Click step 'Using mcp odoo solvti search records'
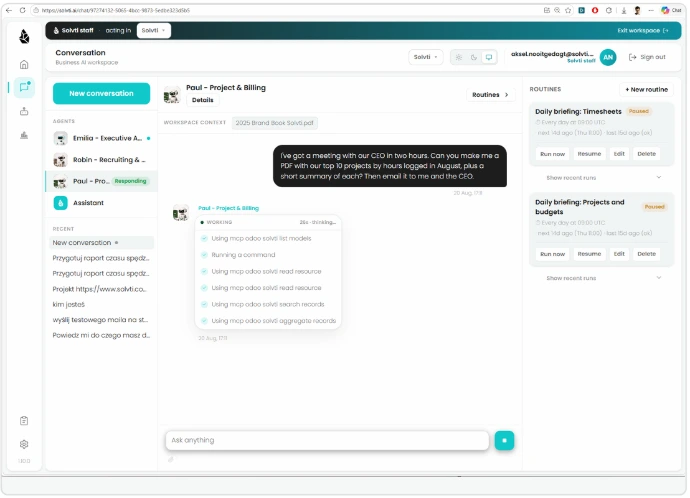The height and width of the screenshot is (498, 690). 268,304
